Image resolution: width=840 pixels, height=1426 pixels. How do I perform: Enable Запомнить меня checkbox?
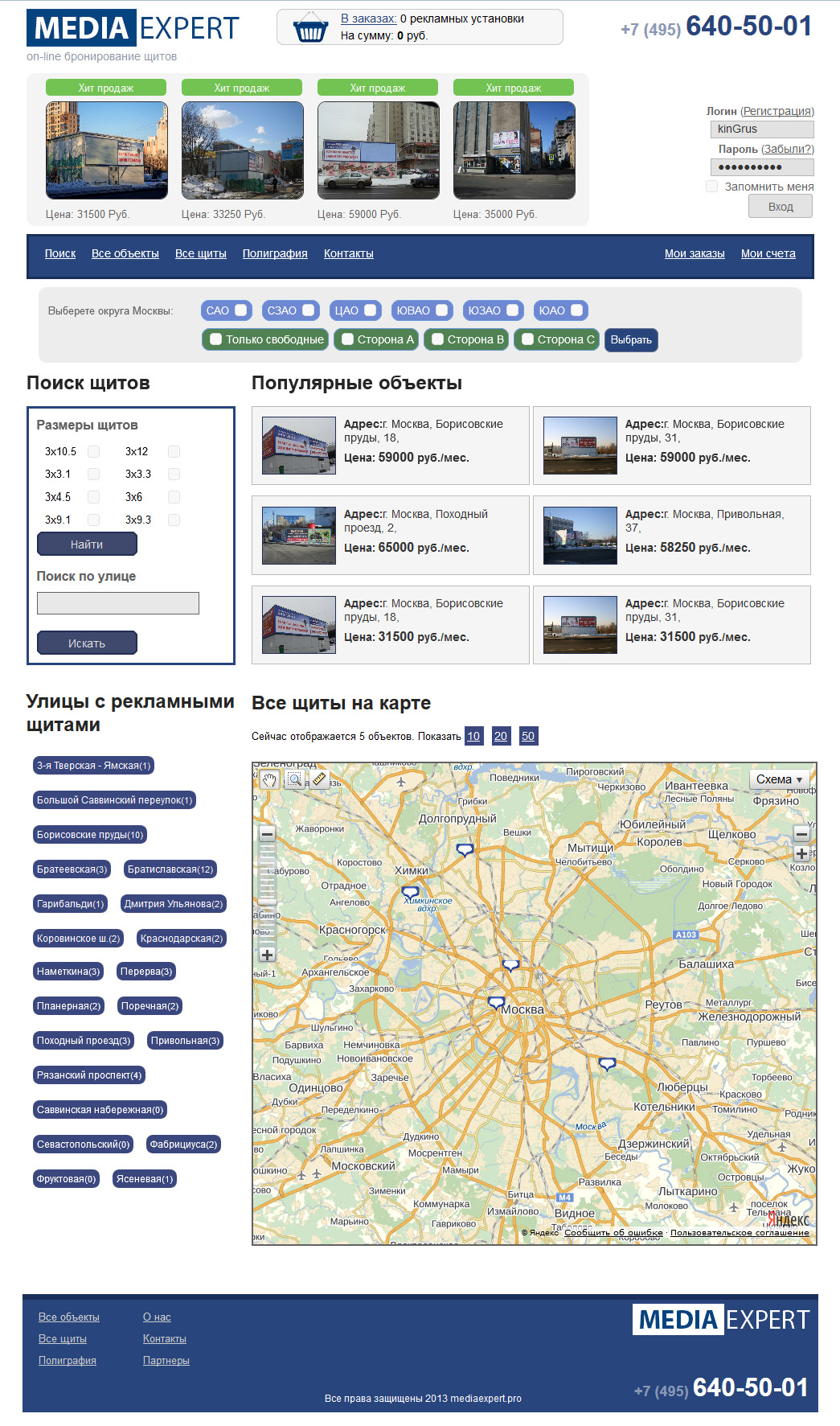[711, 187]
